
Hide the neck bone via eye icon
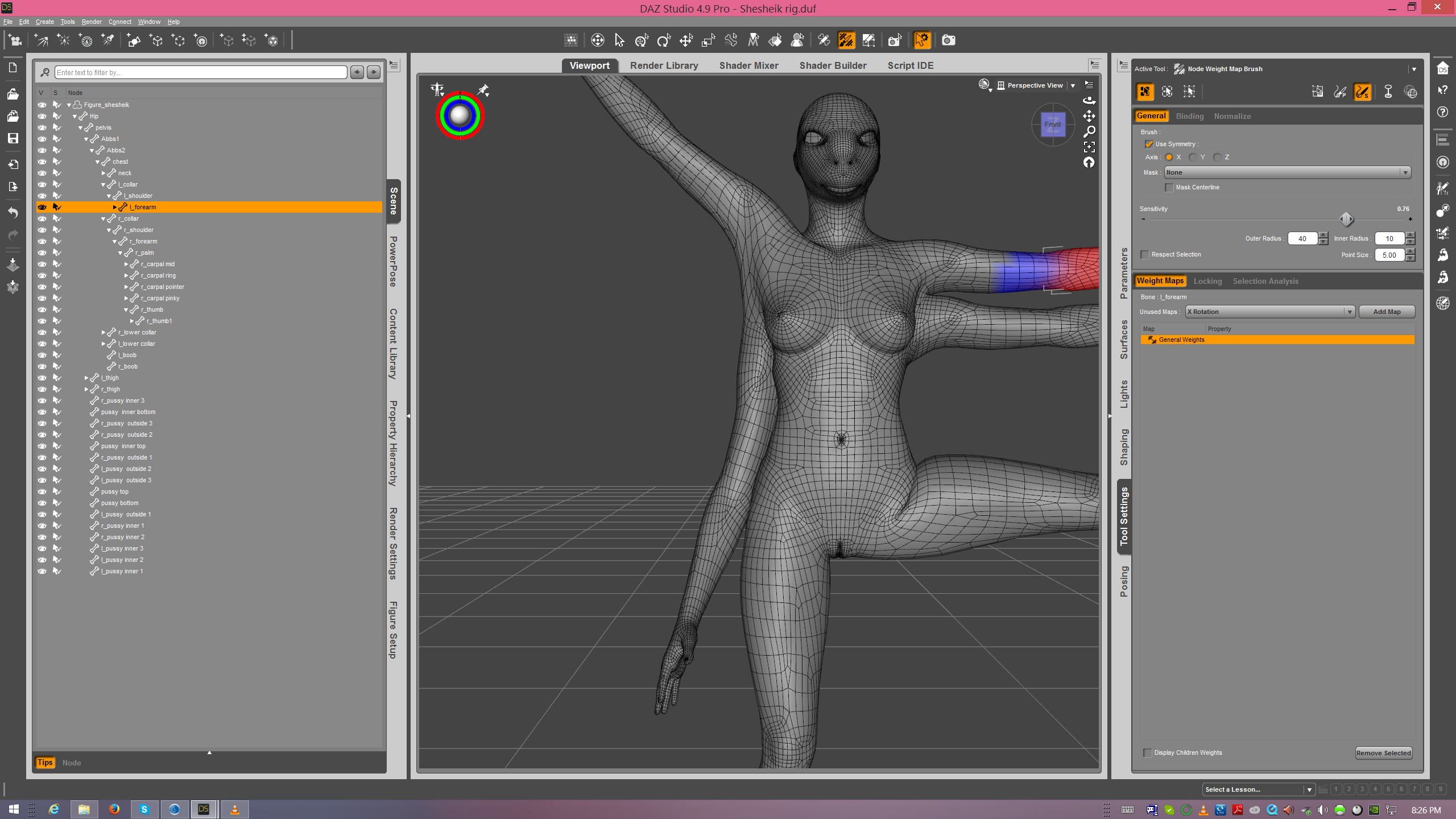pyautogui.click(x=42, y=173)
